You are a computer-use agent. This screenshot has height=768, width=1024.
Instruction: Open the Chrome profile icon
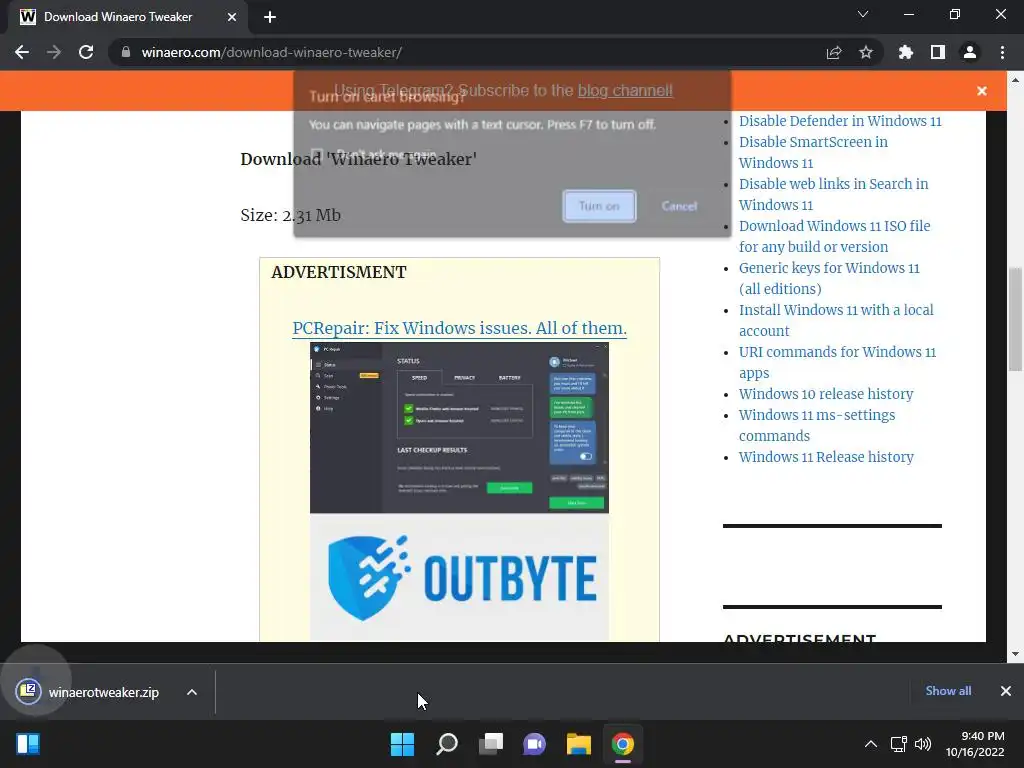pyautogui.click(x=970, y=52)
